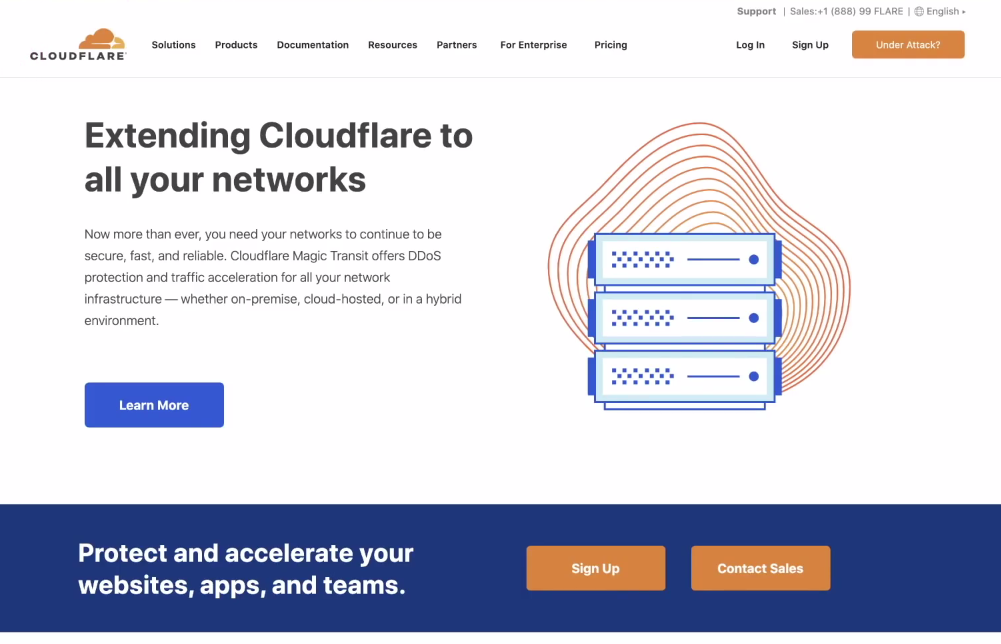This screenshot has height=644, width=1001.
Task: Click the Cloudflare logo
Action: point(78,44)
